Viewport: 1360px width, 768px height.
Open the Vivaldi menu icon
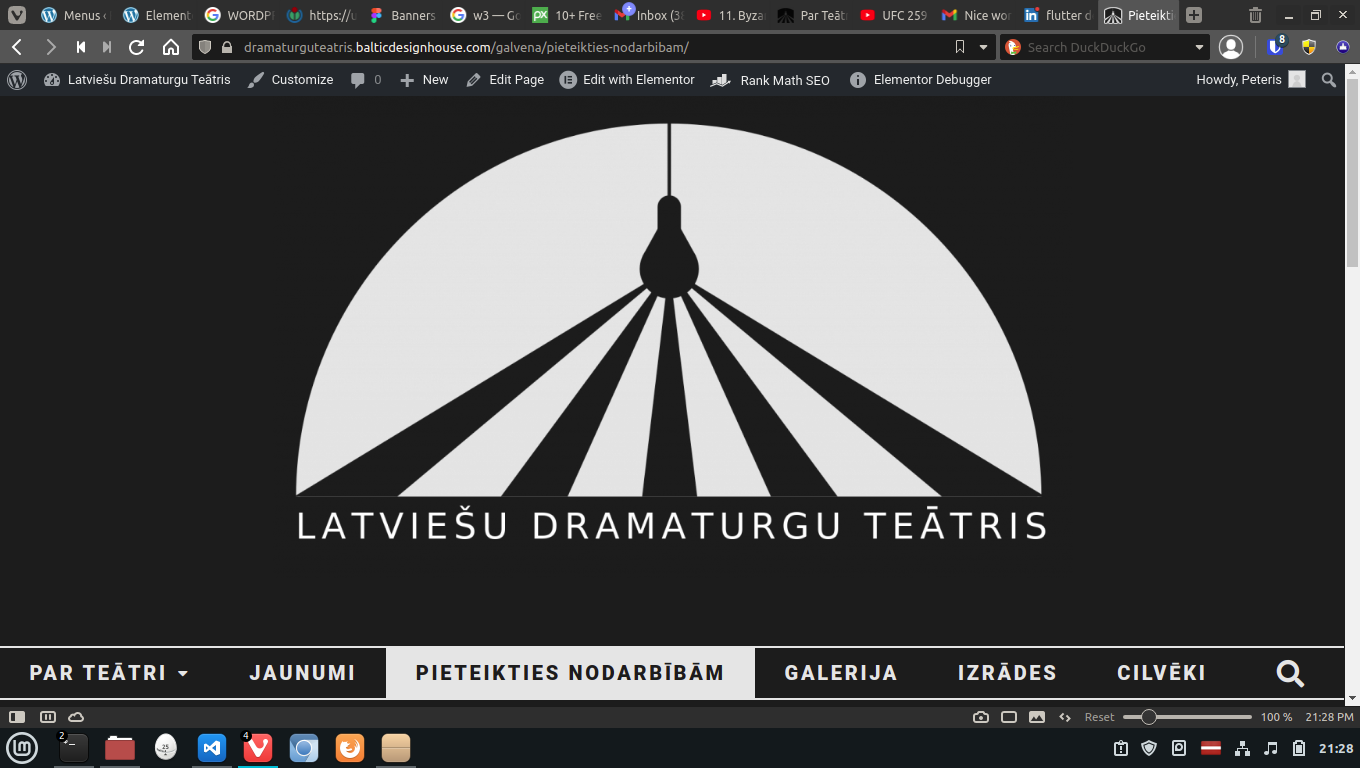[x=16, y=15]
